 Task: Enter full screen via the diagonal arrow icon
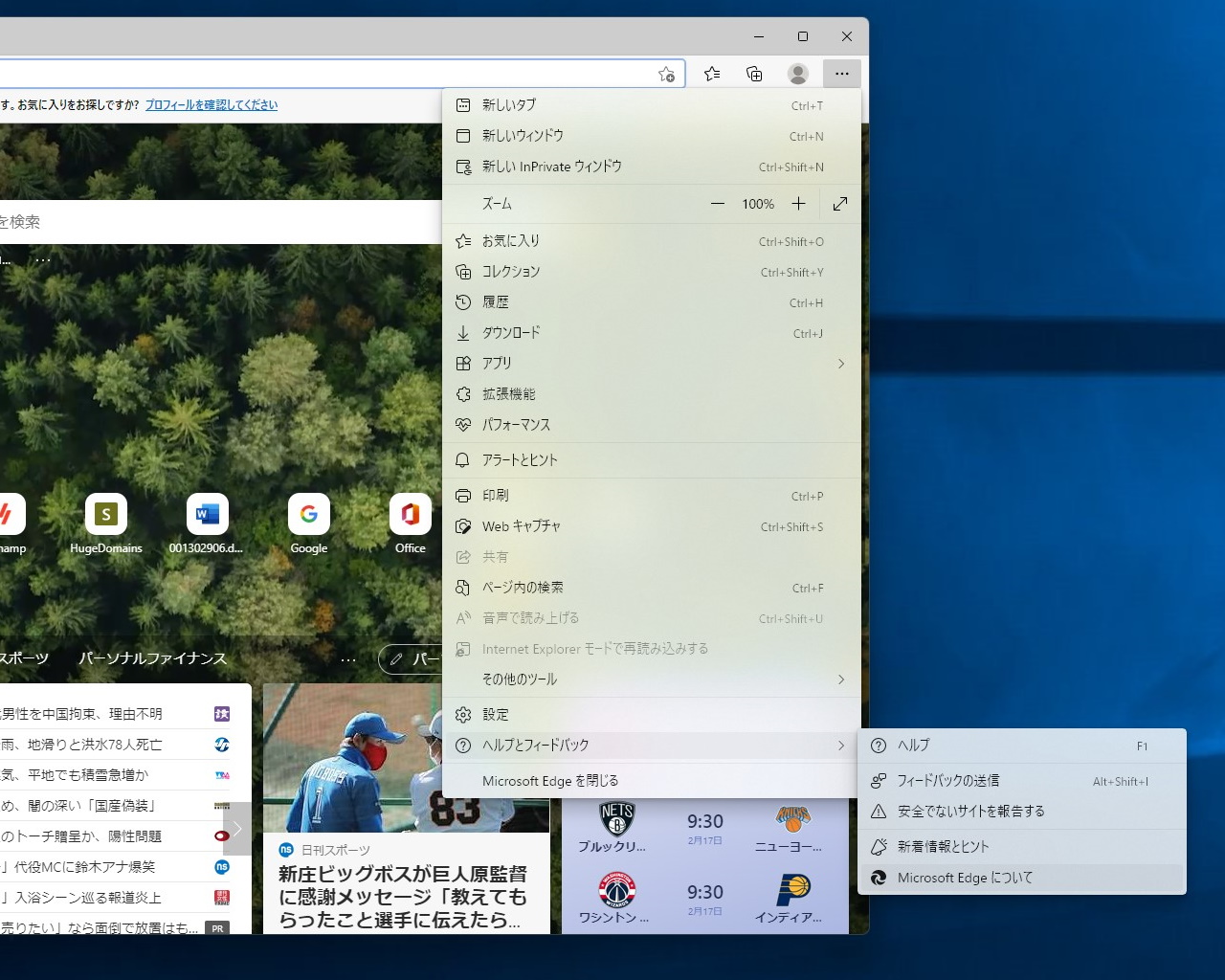[x=840, y=203]
